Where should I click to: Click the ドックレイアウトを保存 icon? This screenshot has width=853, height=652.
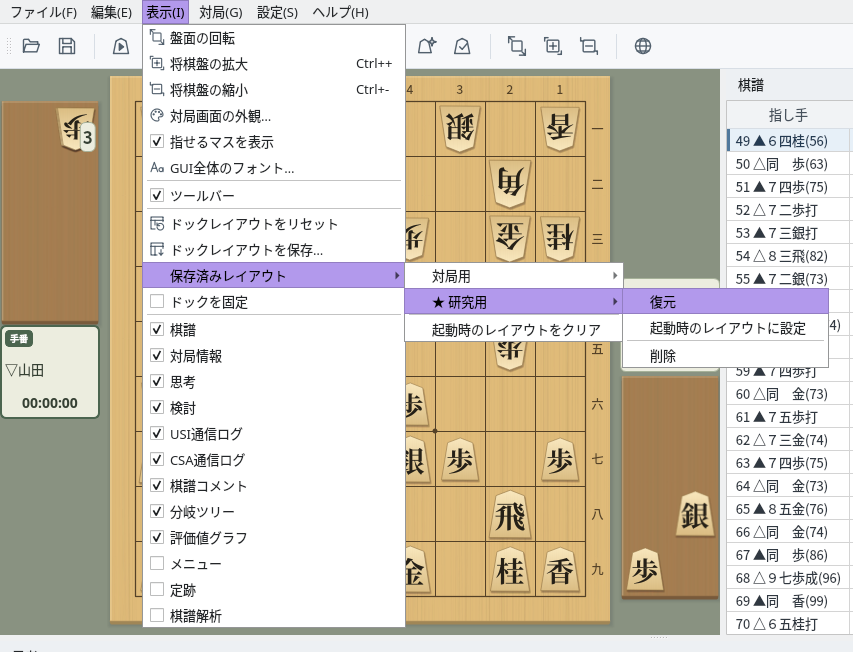click(157, 250)
